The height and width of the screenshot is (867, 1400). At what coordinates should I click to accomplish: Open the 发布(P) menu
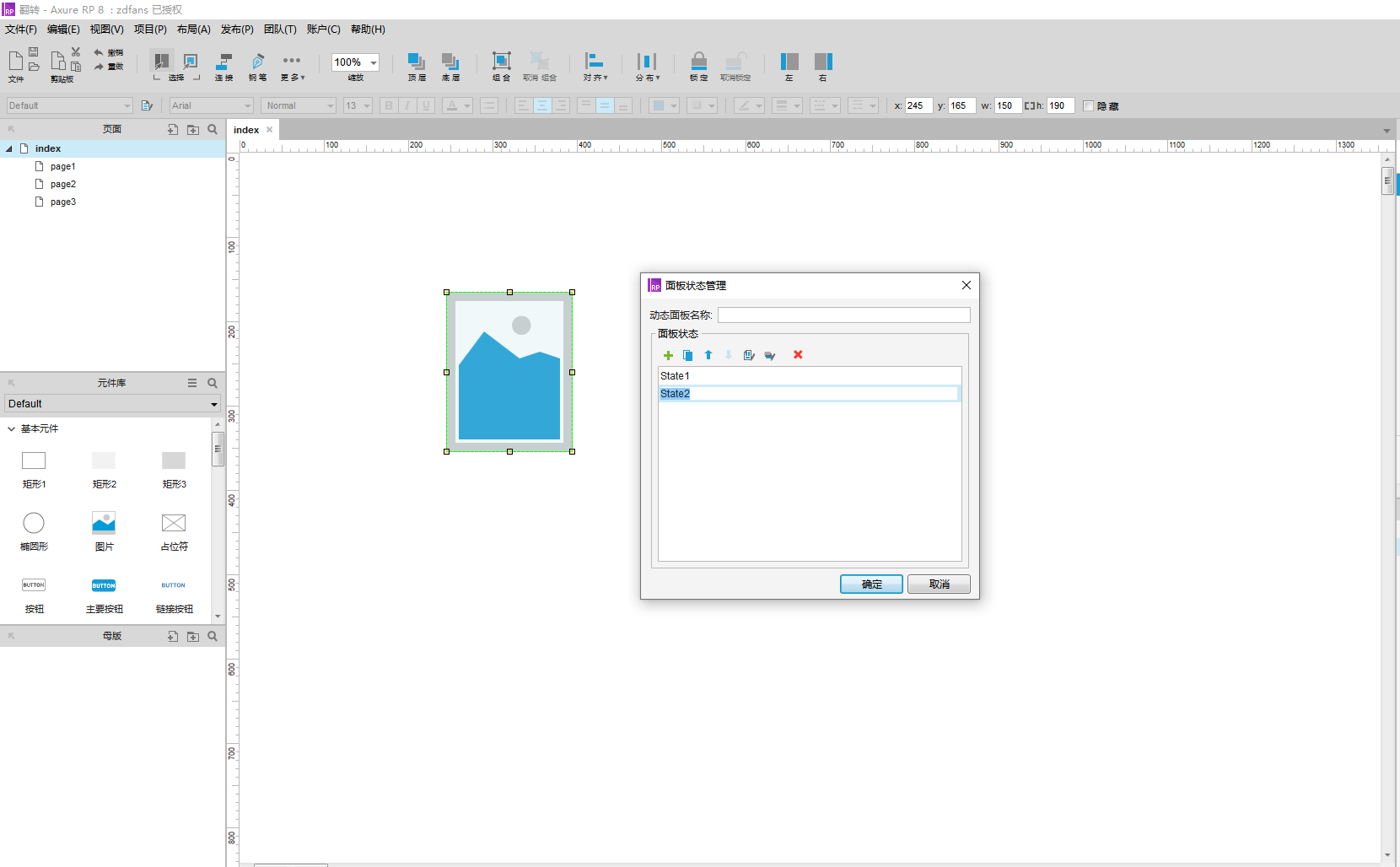click(237, 30)
